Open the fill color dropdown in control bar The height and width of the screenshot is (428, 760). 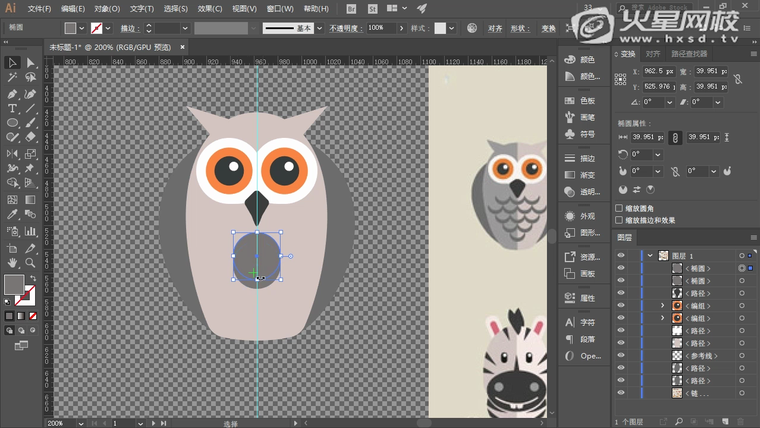click(x=83, y=28)
